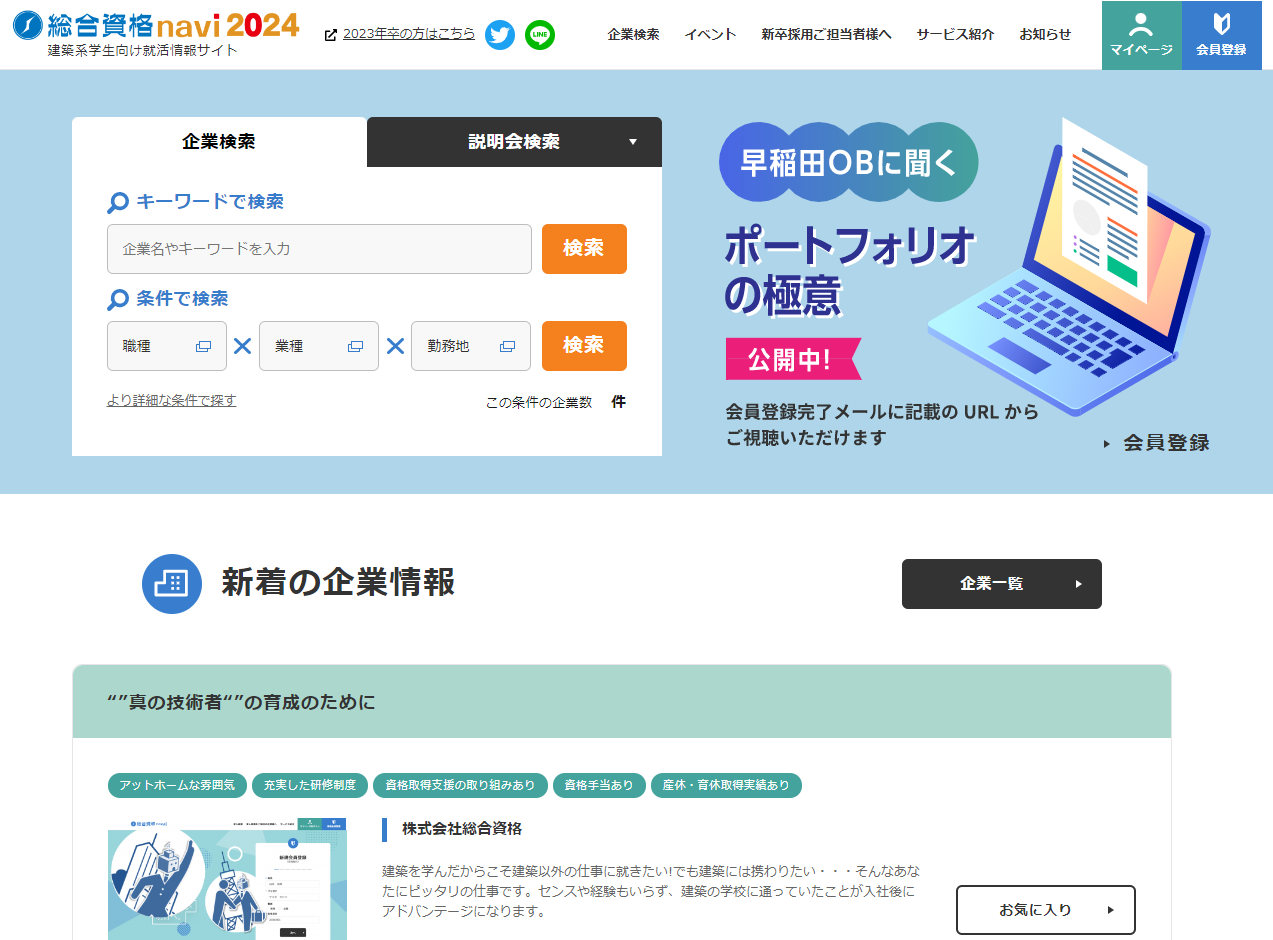Screen dimensions: 1273x940
Task: Select 産休・育休取得実績あり tag
Action: point(726,785)
